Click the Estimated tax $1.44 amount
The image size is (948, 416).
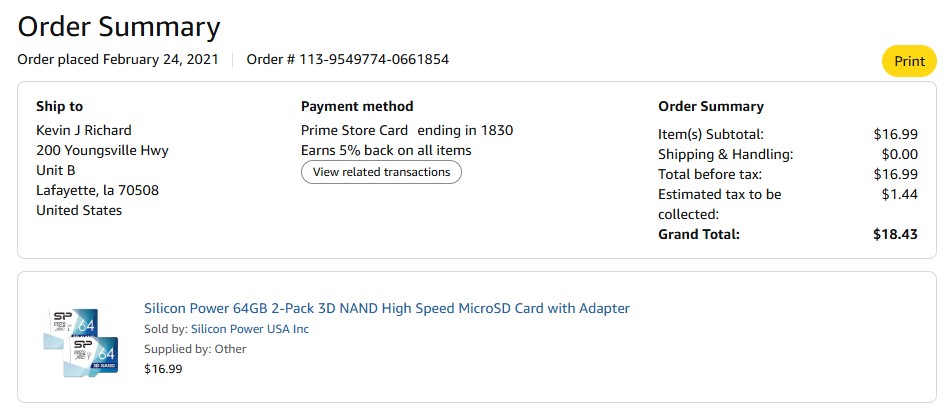[899, 194]
